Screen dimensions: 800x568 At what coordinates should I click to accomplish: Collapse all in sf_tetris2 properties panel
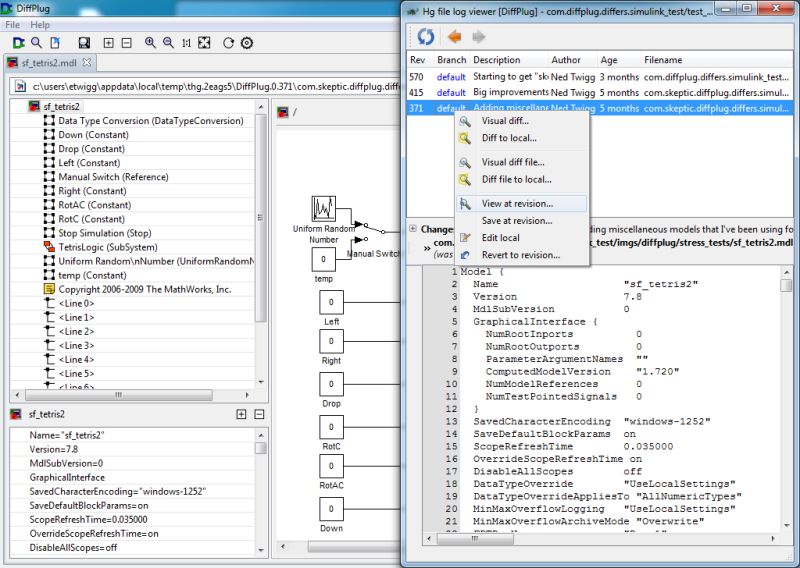(x=259, y=414)
